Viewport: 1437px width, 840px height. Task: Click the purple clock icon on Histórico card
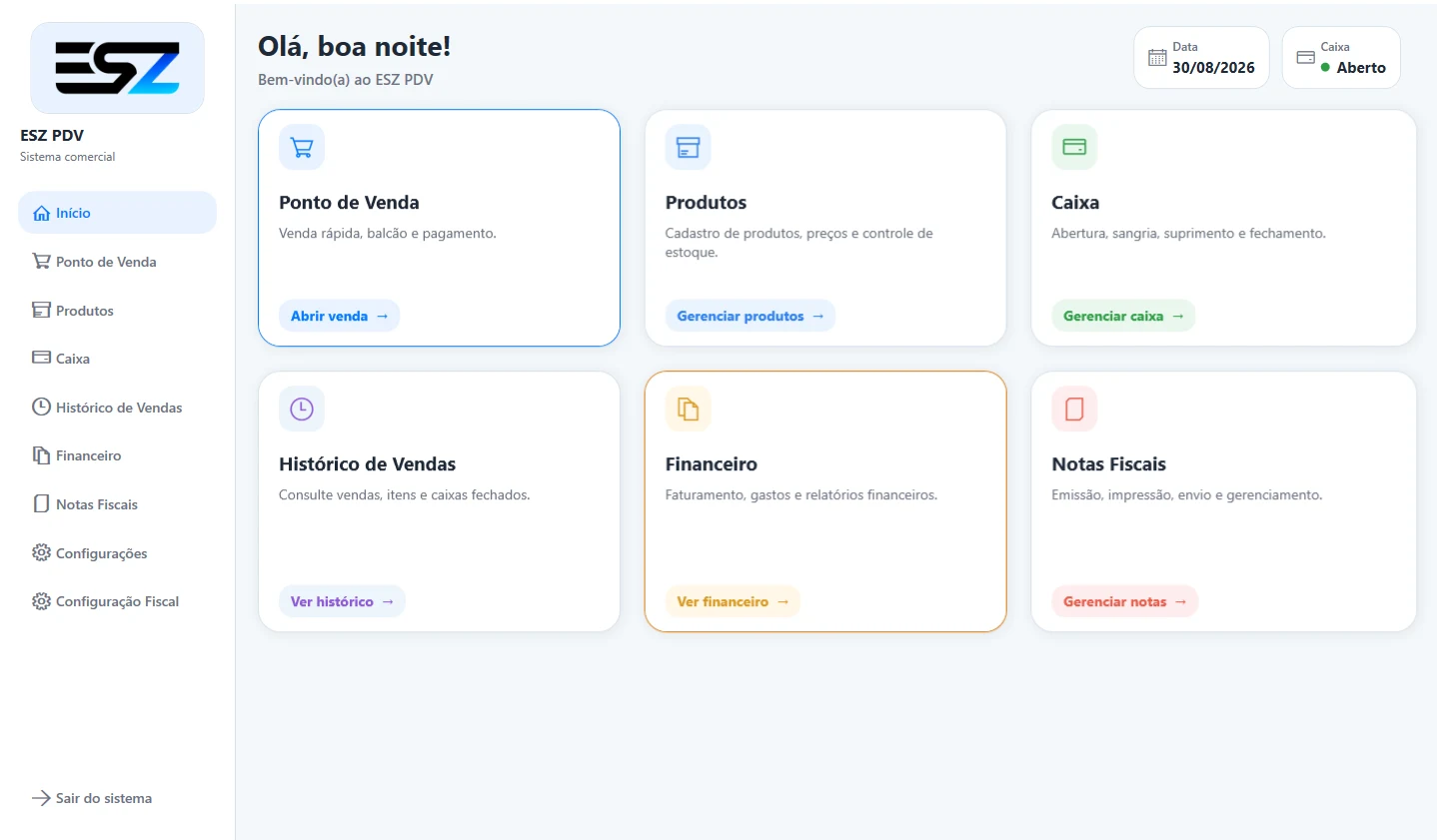[x=302, y=409]
